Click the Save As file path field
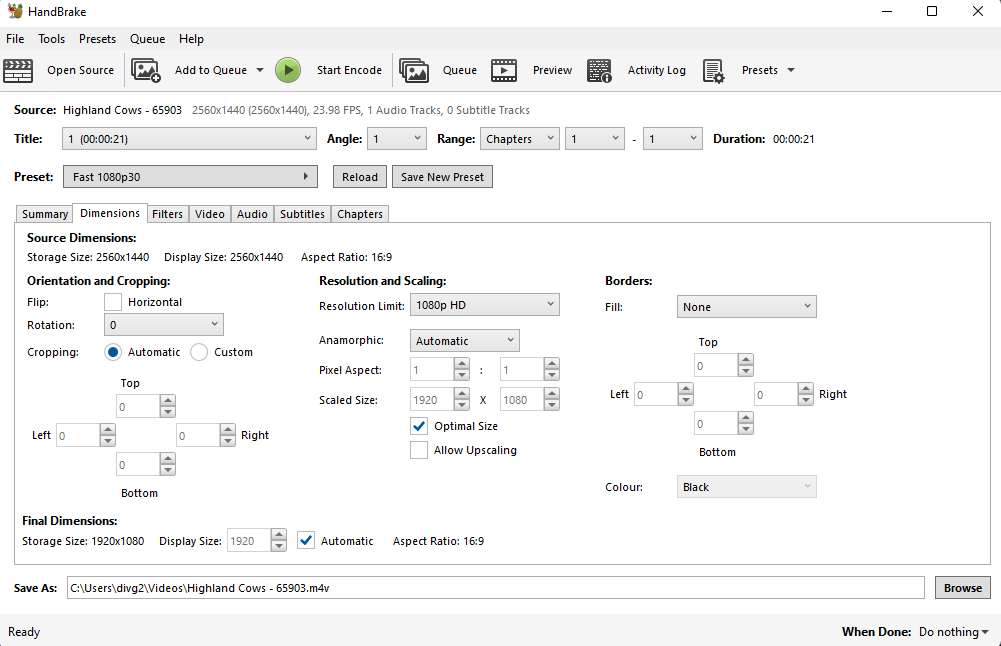This screenshot has width=1001, height=646. click(x=495, y=588)
